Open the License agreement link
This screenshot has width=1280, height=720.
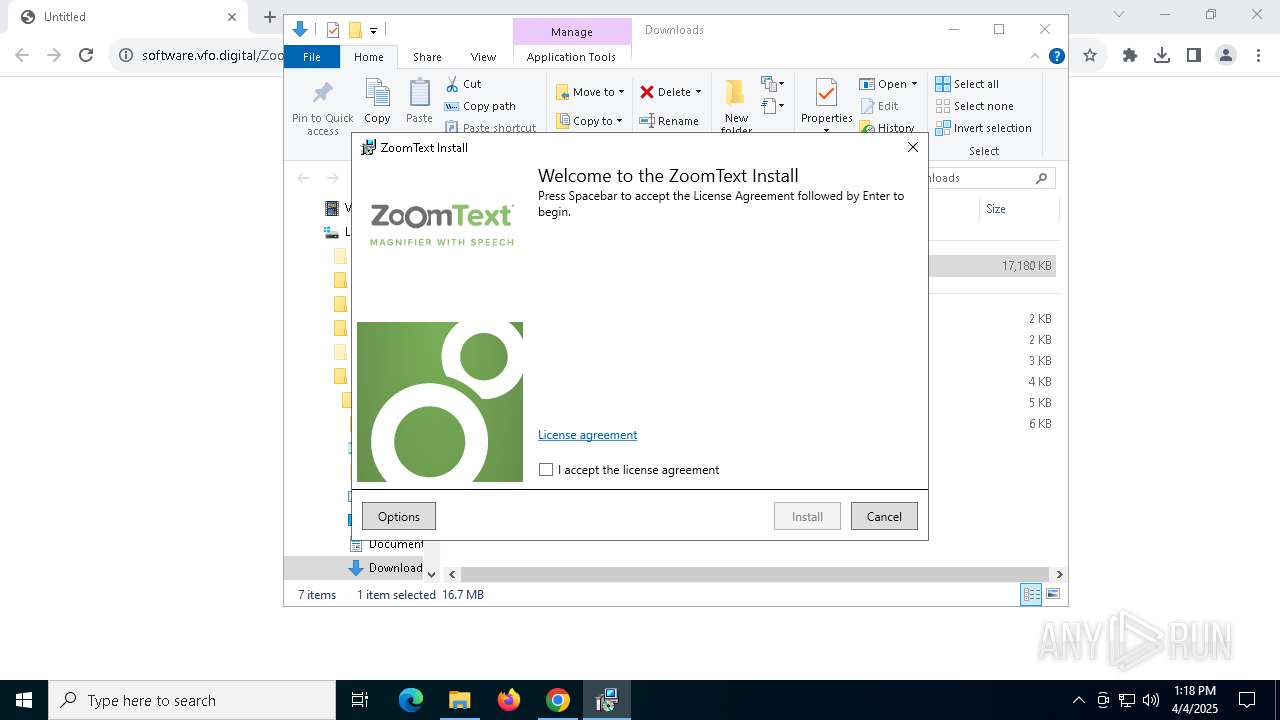pos(587,435)
